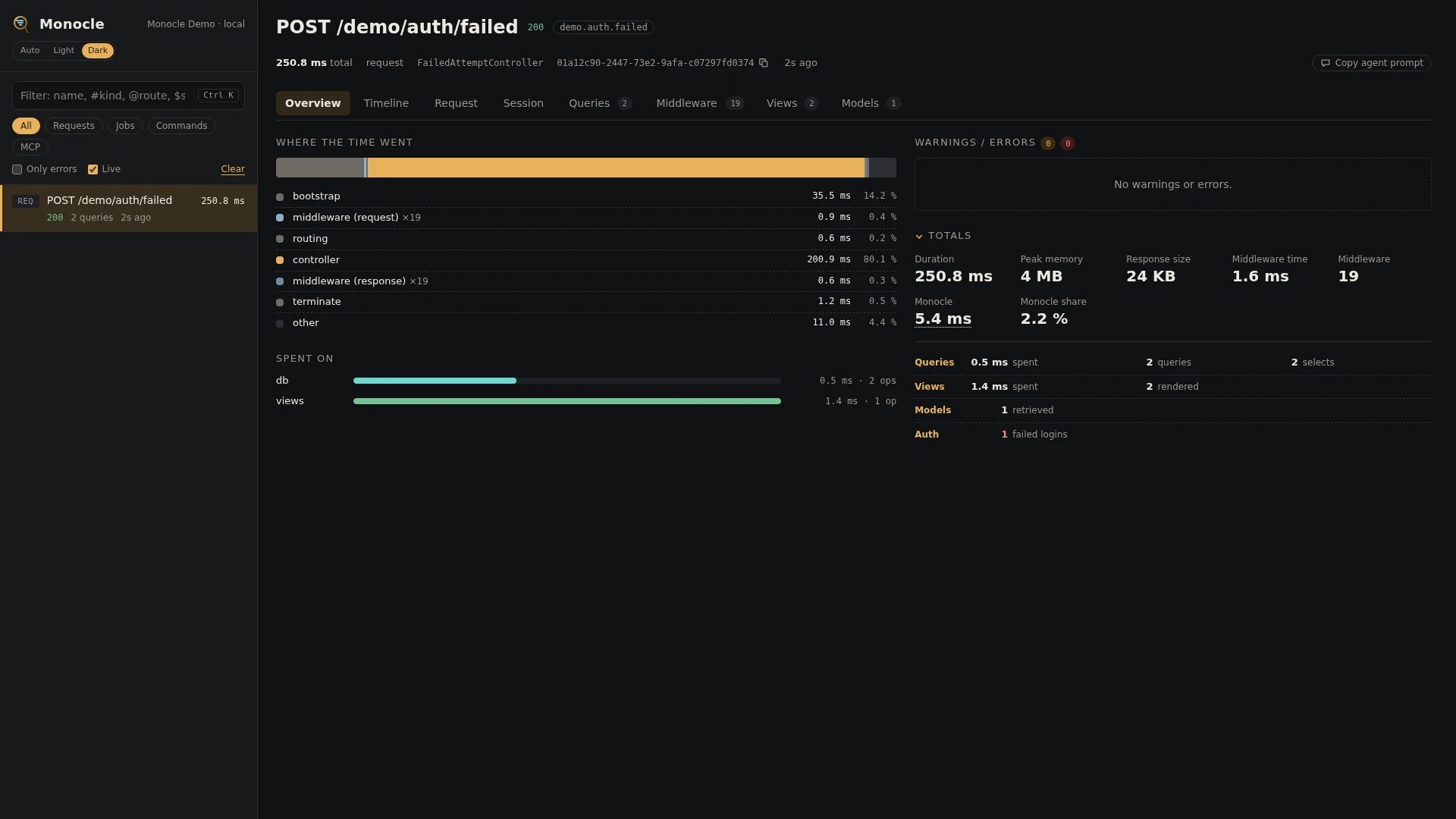Toggle the Live checkbox
Image resolution: width=1456 pixels, height=819 pixels.
coord(93,170)
